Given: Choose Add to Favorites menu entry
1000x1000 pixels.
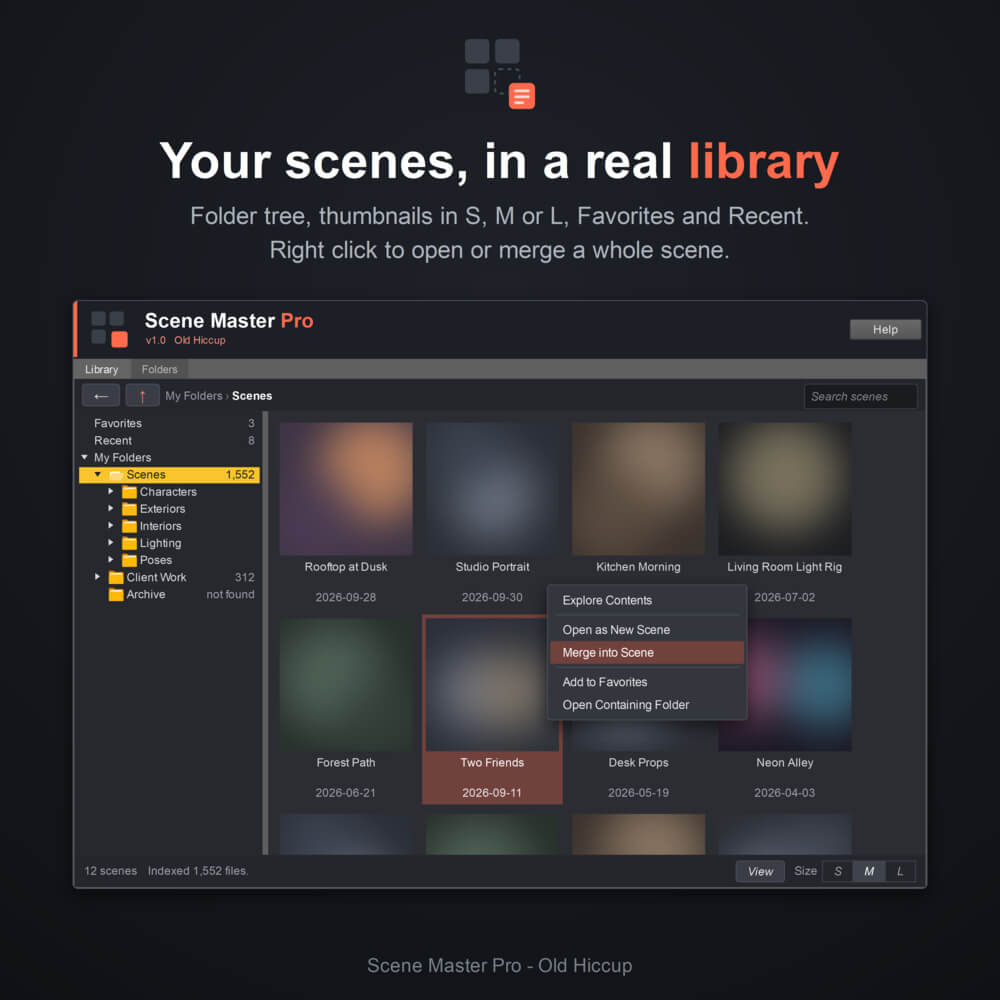Looking at the screenshot, I should point(647,682).
